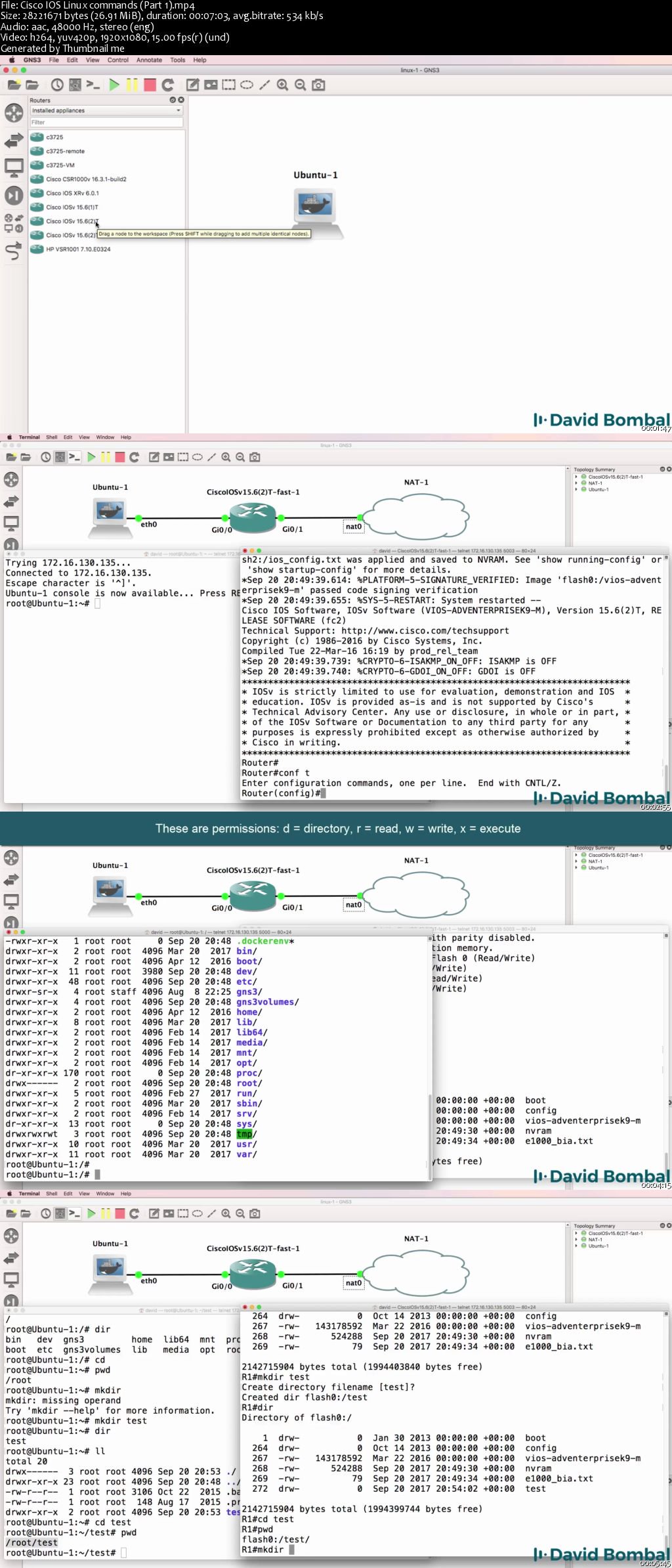The image size is (672, 1568).
Task: Select Add a link cable icon, 00:01:47 frame
Action: click(x=14, y=251)
